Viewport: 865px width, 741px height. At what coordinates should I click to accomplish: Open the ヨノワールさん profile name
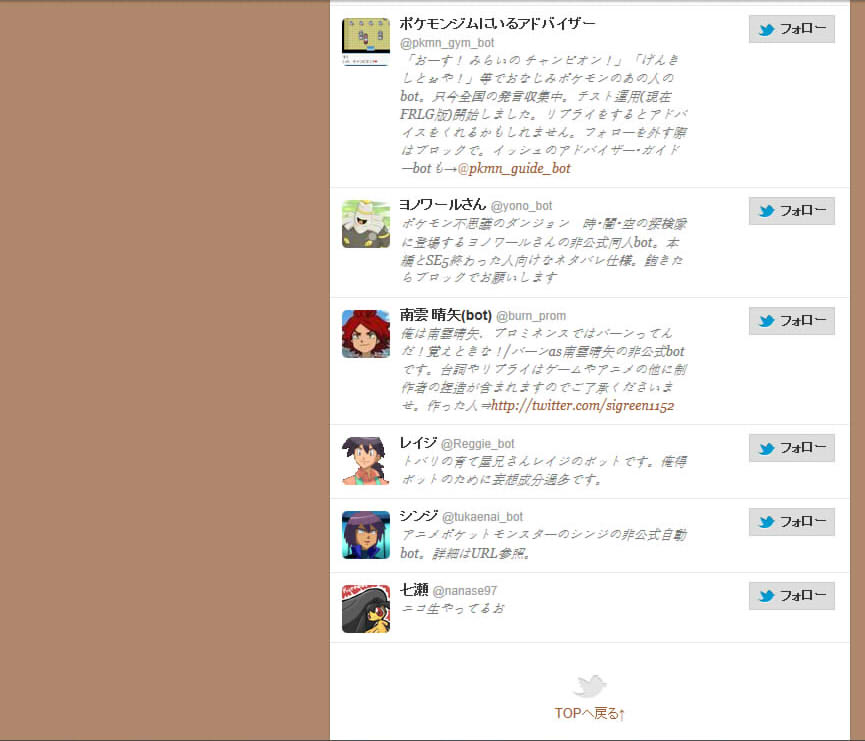click(x=442, y=205)
